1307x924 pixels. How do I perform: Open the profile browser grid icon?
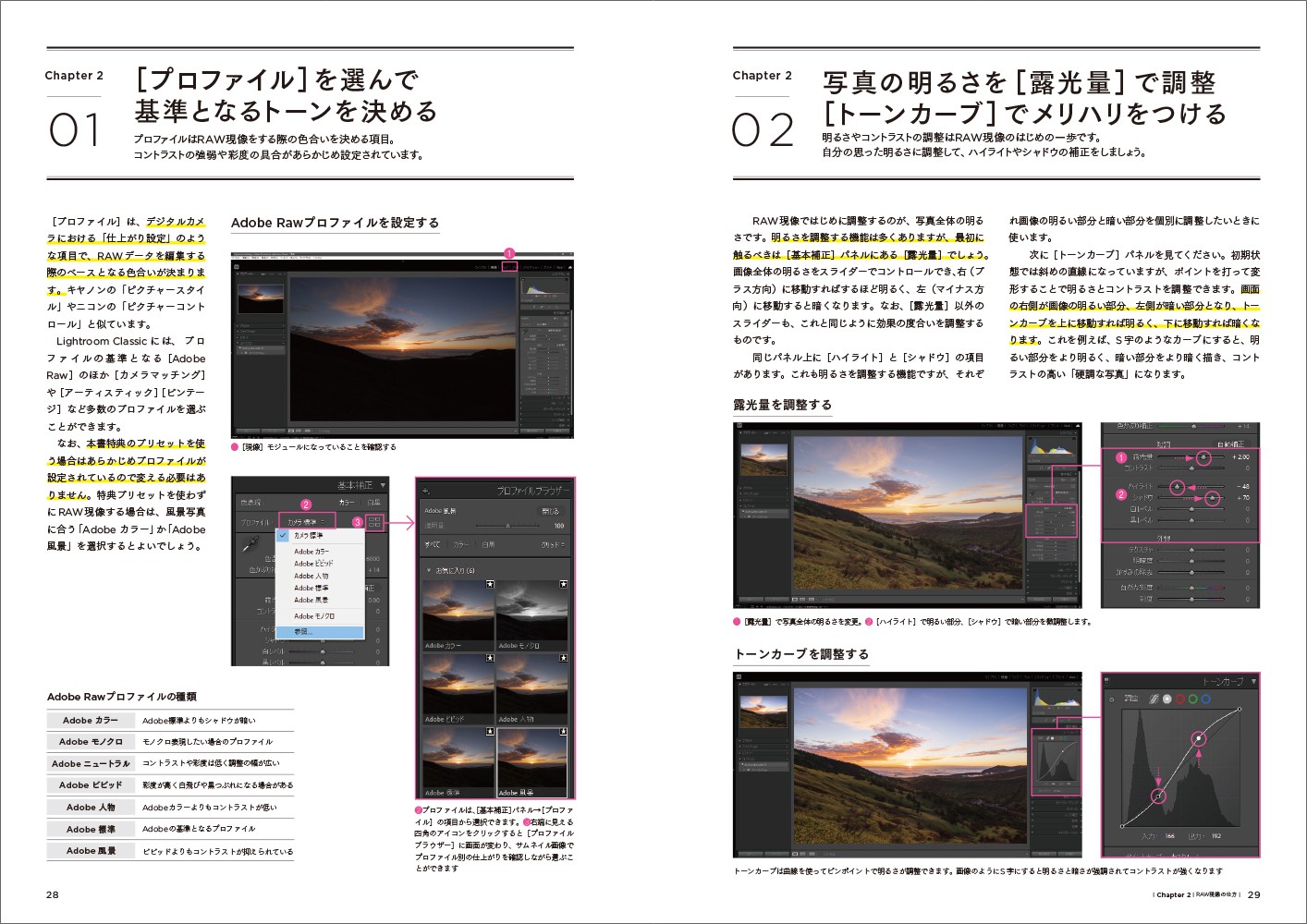point(374,523)
